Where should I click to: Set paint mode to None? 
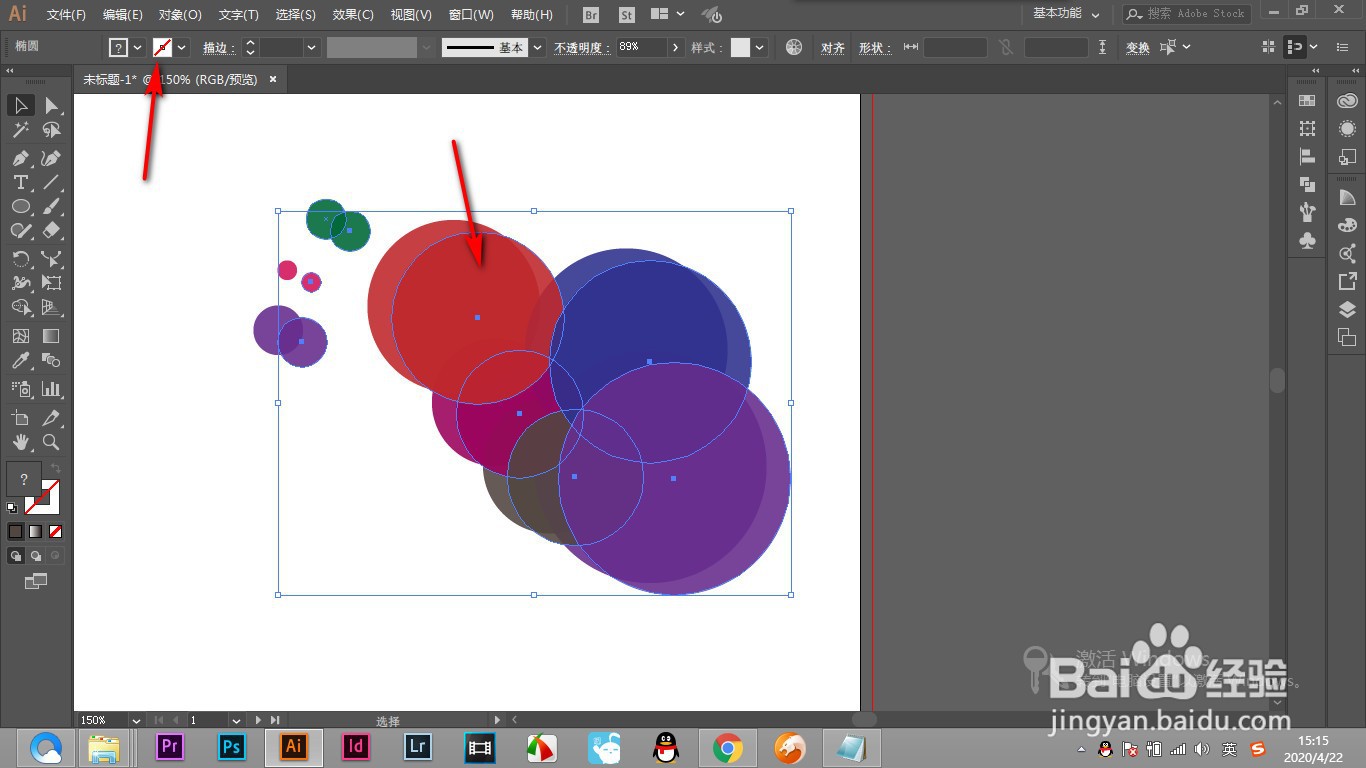(x=55, y=531)
